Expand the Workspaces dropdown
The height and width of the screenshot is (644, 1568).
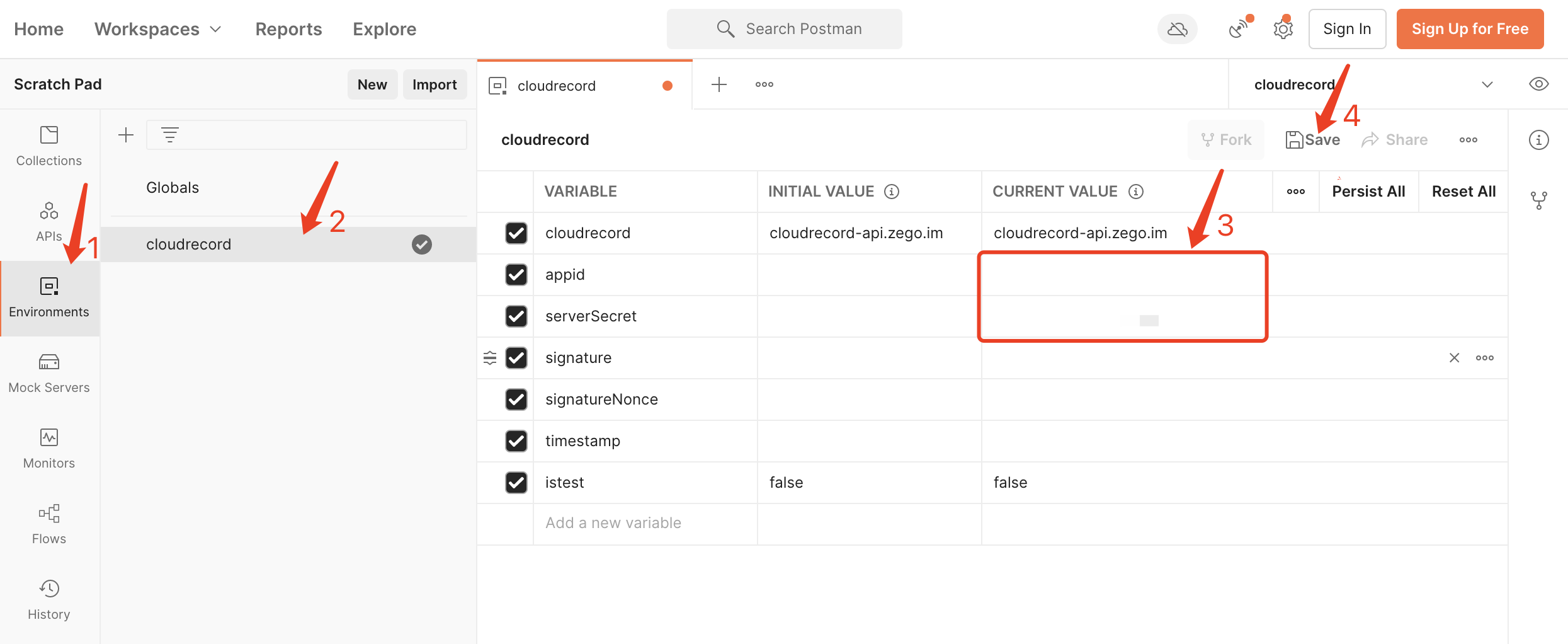157,29
